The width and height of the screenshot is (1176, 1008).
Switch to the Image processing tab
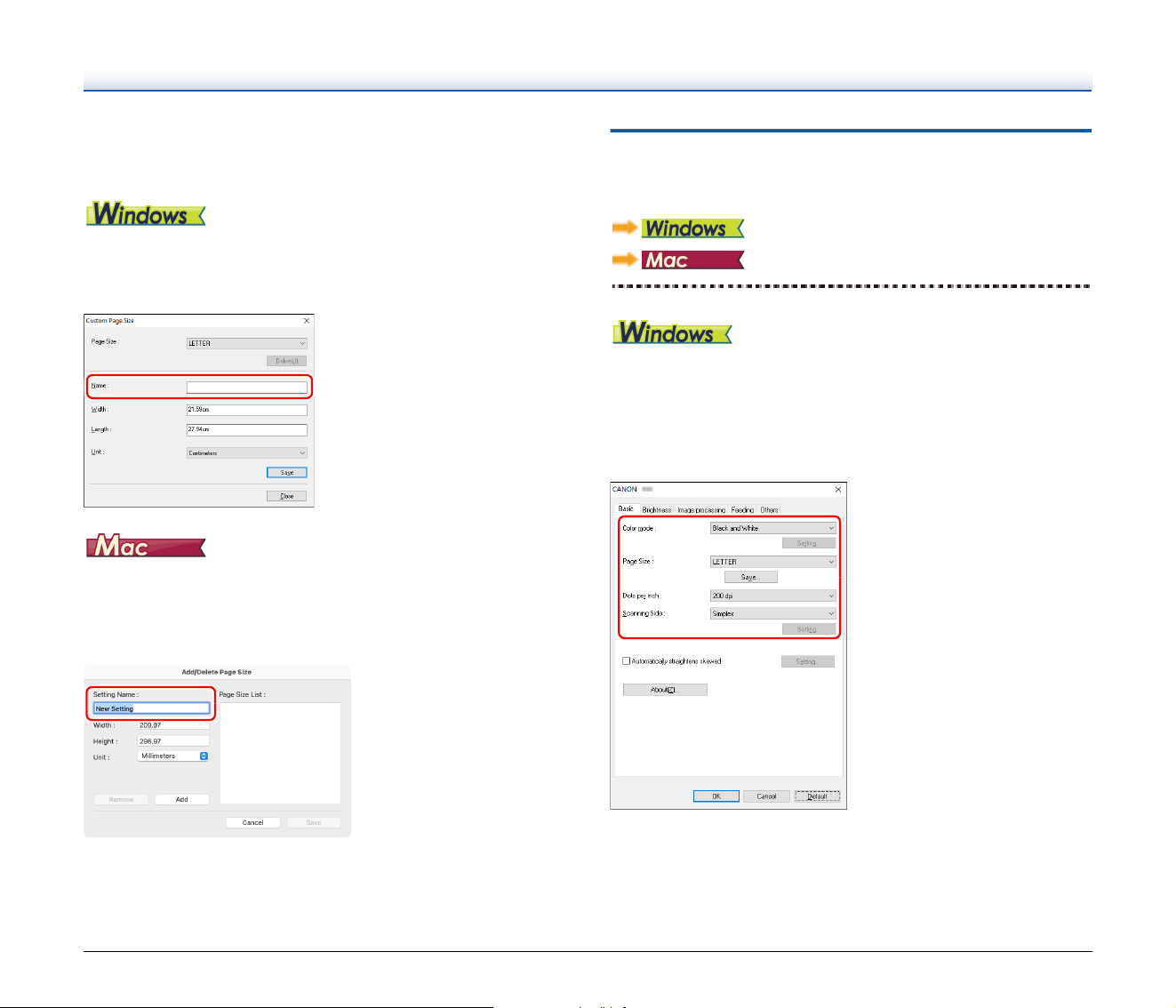(x=701, y=510)
